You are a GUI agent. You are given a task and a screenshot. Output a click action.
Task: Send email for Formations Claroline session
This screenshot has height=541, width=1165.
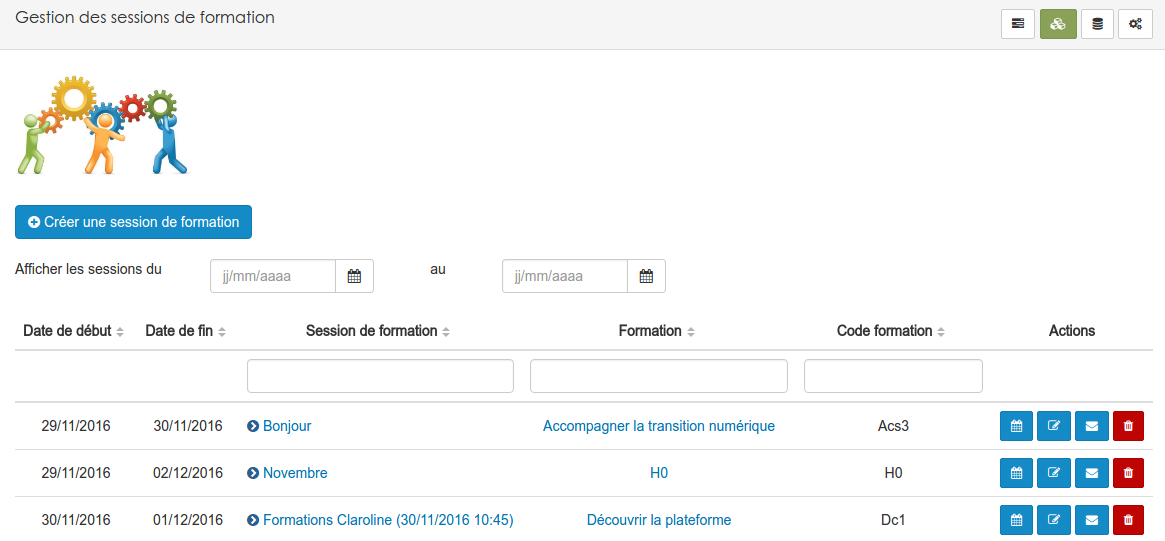[1091, 520]
